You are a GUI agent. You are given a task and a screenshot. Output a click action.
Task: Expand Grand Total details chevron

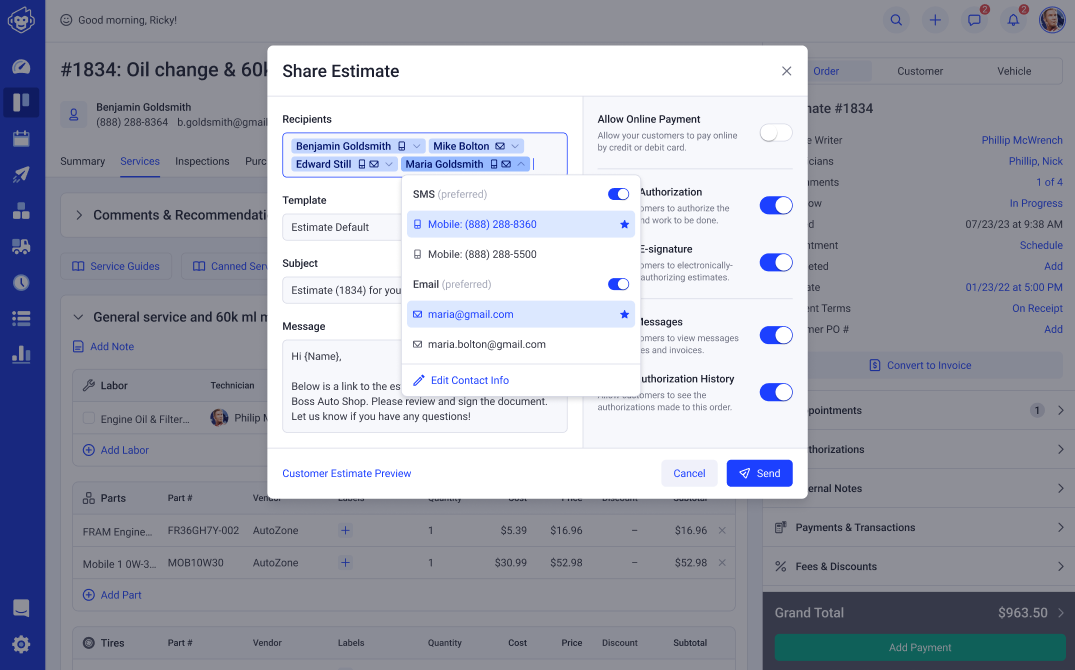(1061, 613)
